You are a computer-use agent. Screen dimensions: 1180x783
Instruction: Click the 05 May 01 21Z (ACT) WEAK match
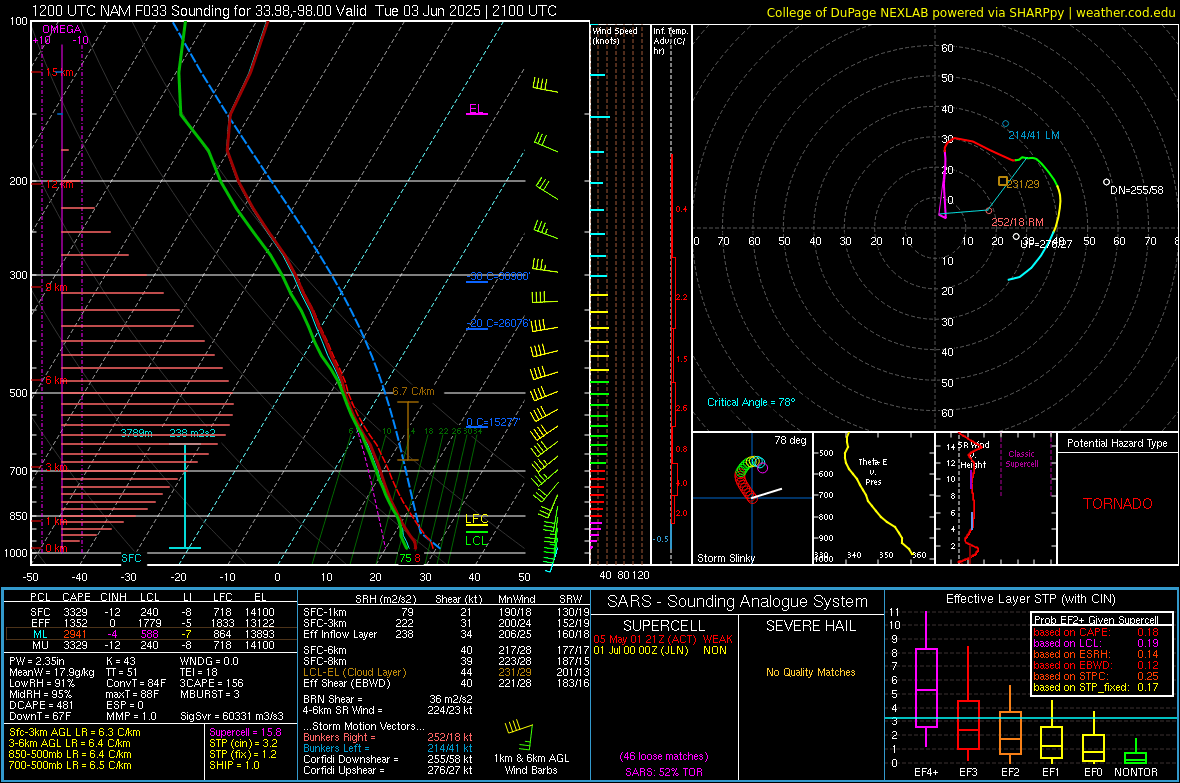663,639
